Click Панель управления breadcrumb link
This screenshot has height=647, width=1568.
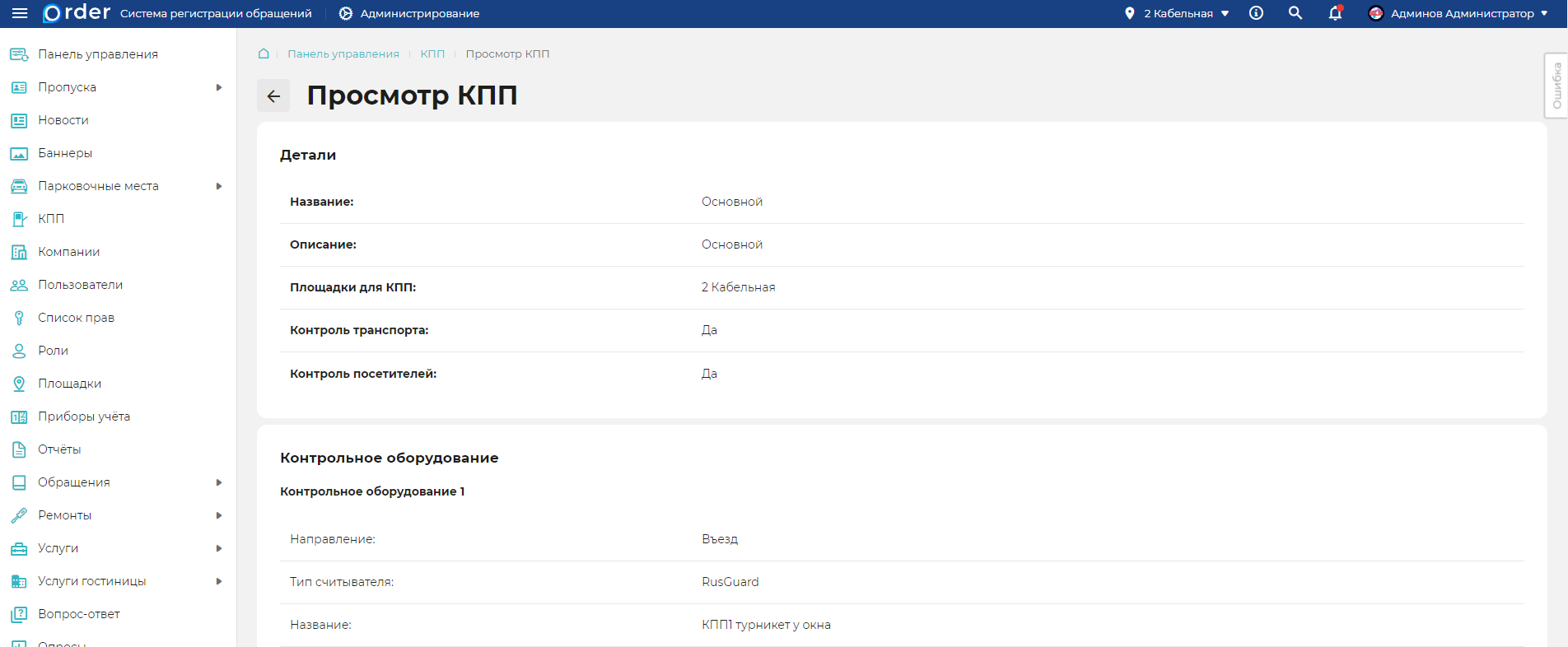point(343,54)
